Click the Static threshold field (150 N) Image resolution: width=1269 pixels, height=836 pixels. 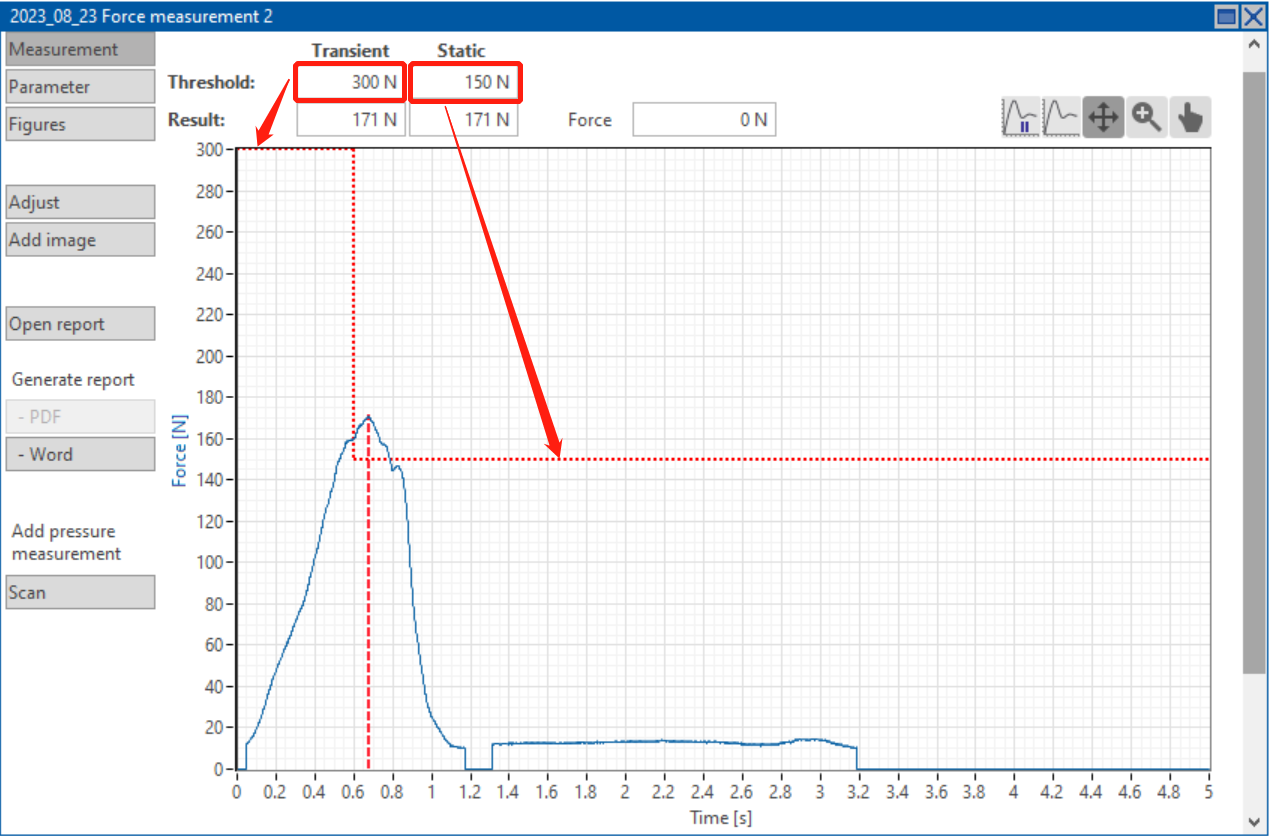[x=465, y=82]
